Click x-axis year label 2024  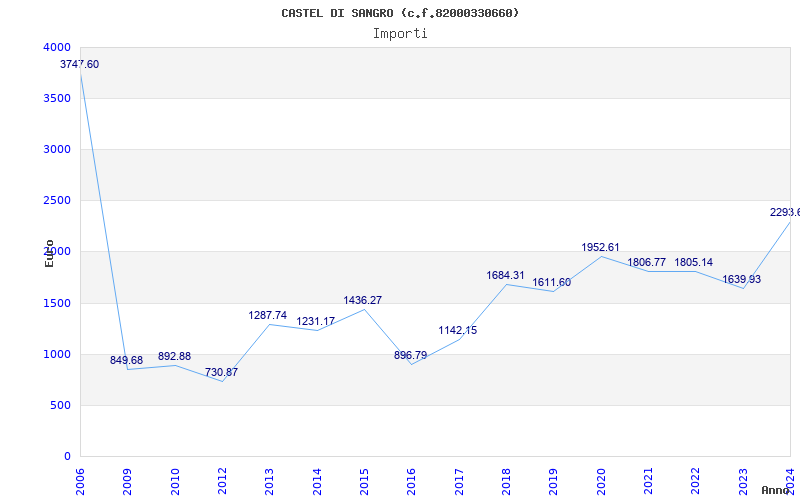790,482
